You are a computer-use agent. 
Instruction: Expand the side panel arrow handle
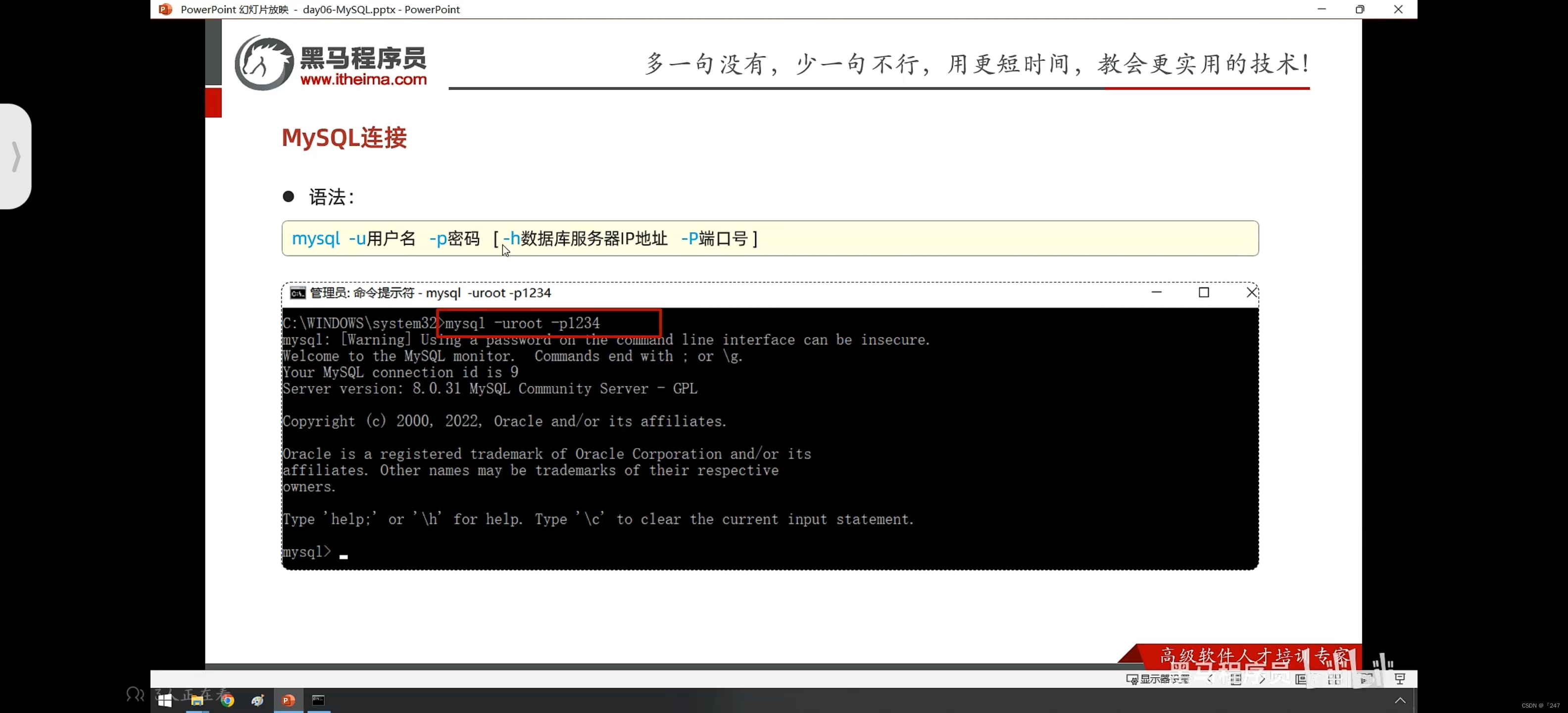16,156
